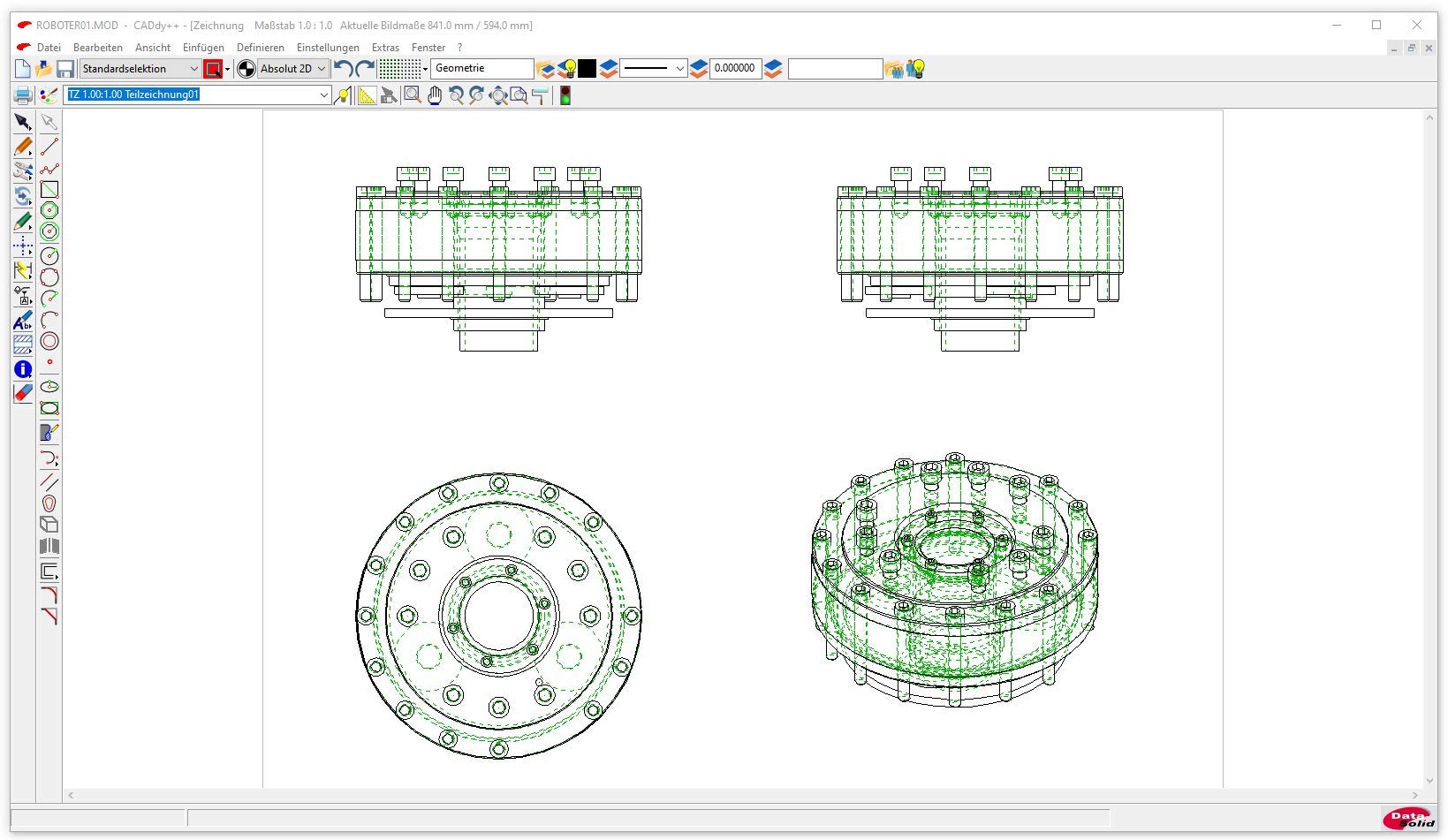Select the orange pencil drawing tool
The image size is (1448, 840).
click(x=23, y=147)
